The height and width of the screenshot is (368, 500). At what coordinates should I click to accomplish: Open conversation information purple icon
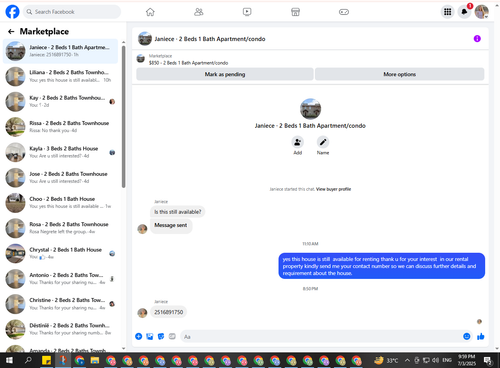(x=477, y=39)
